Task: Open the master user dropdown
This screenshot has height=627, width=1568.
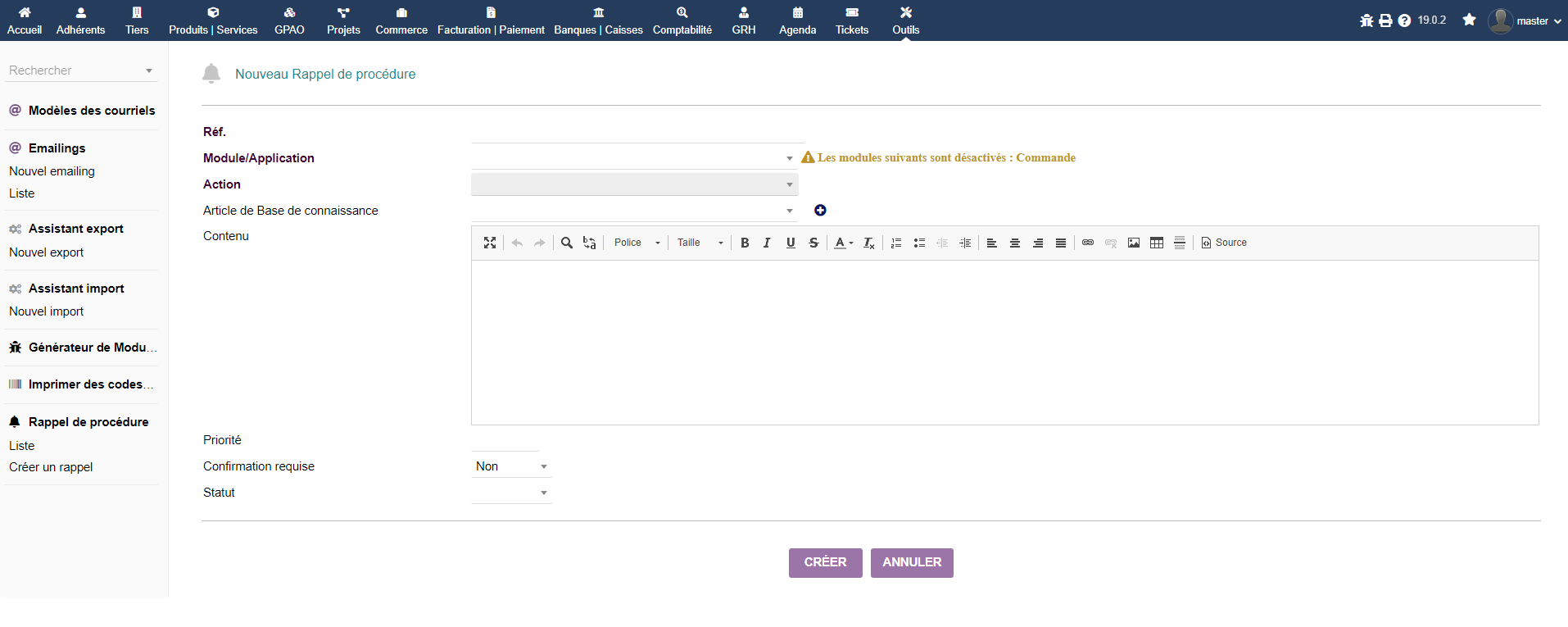Action: pyautogui.click(x=1525, y=20)
